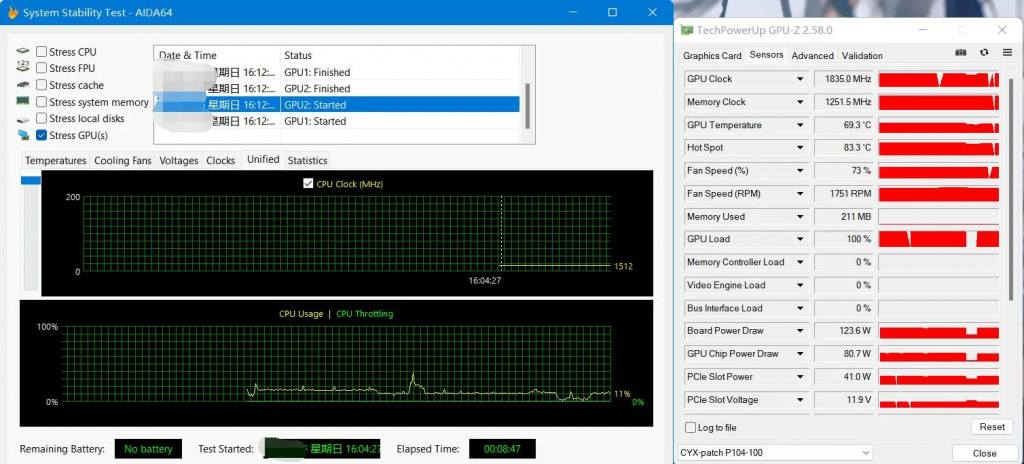Open the Memory Clock sensor dropdown
Viewport: 1024px width, 464px height.
point(799,102)
